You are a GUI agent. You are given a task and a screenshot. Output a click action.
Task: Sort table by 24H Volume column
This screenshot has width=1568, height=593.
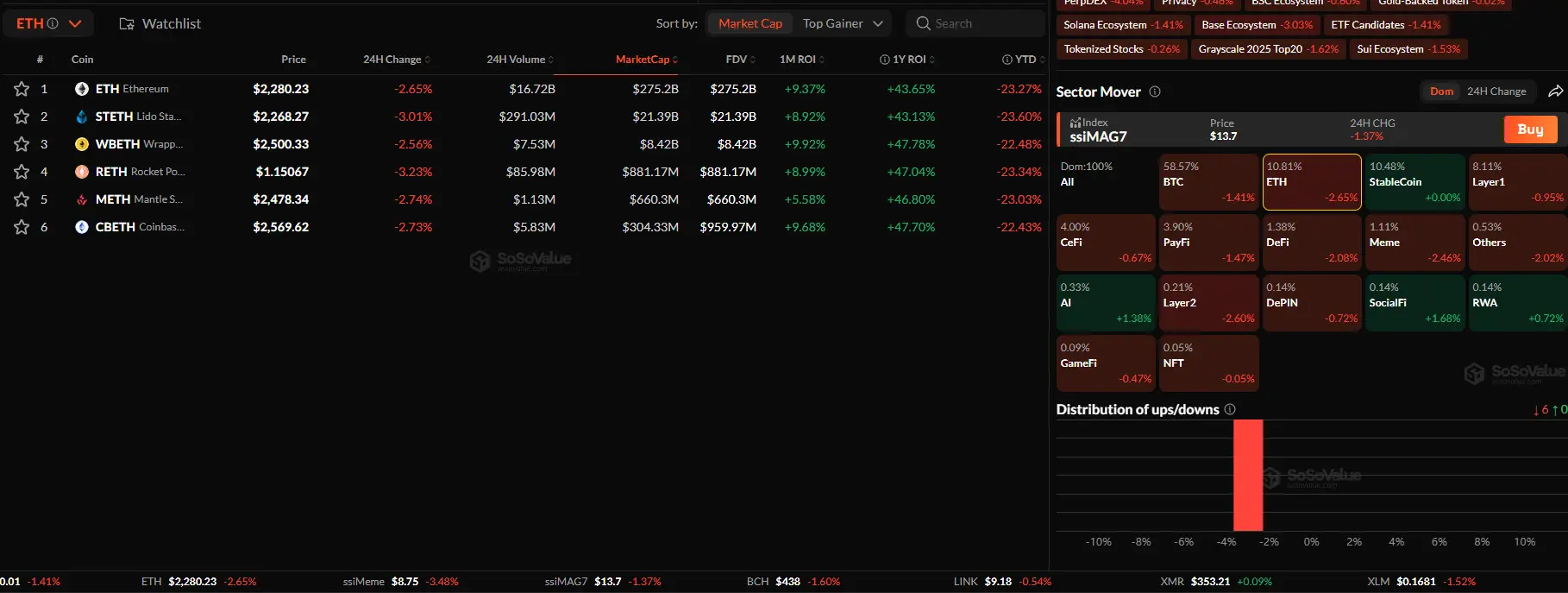coord(520,60)
